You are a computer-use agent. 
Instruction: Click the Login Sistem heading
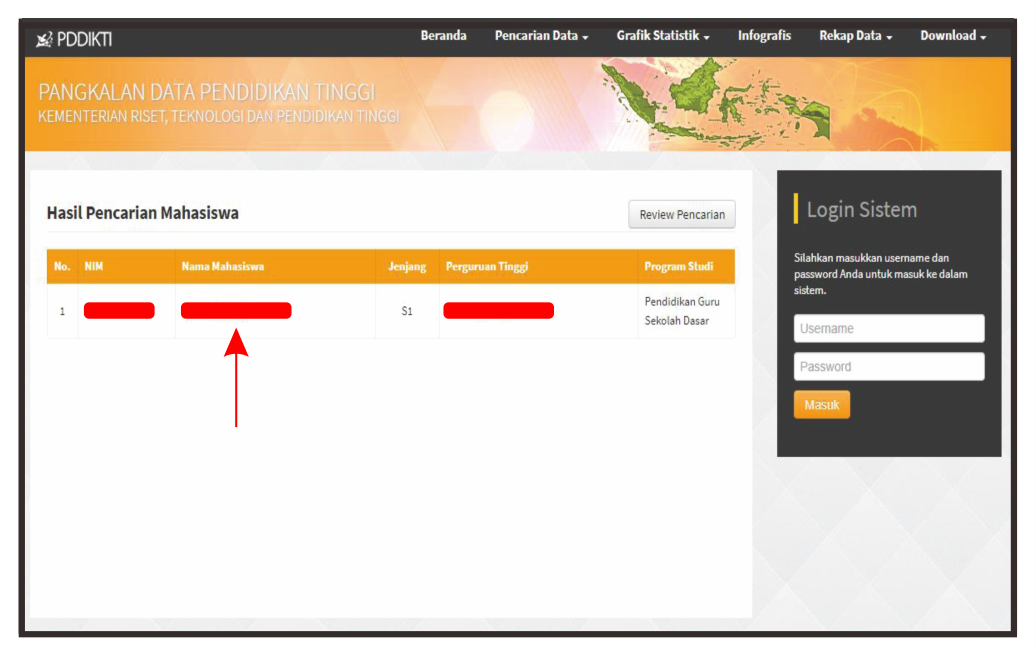tap(862, 209)
